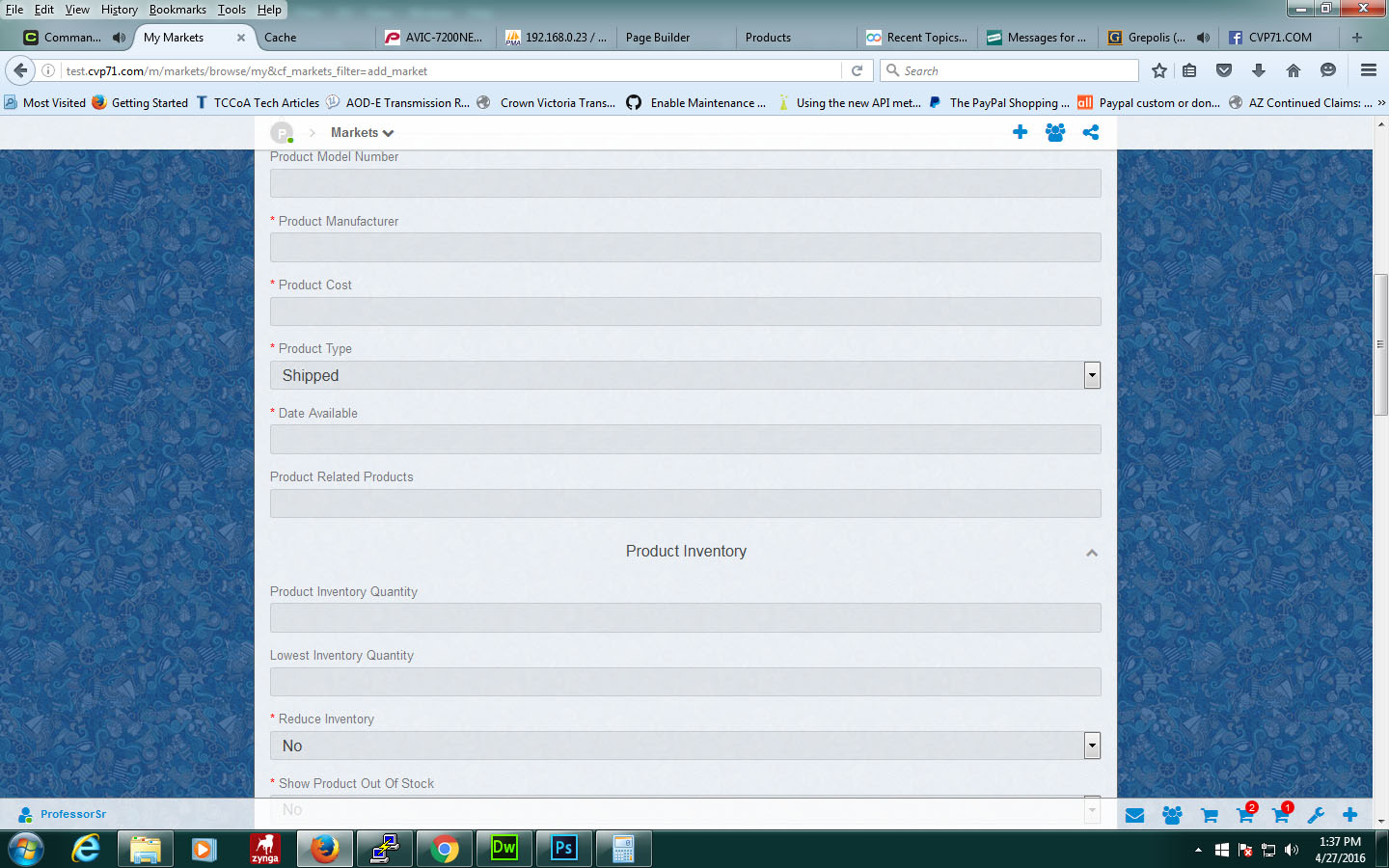Save page to Pocket icon
The width and height of the screenshot is (1389, 868).
[1224, 70]
